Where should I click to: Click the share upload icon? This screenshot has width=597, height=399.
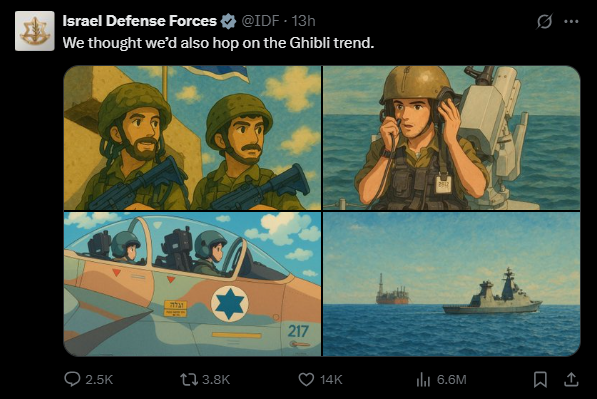571,379
